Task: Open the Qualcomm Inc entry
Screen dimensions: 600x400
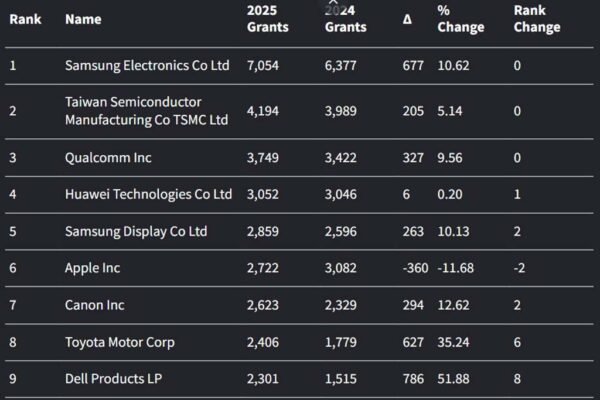Action: [x=109, y=157]
